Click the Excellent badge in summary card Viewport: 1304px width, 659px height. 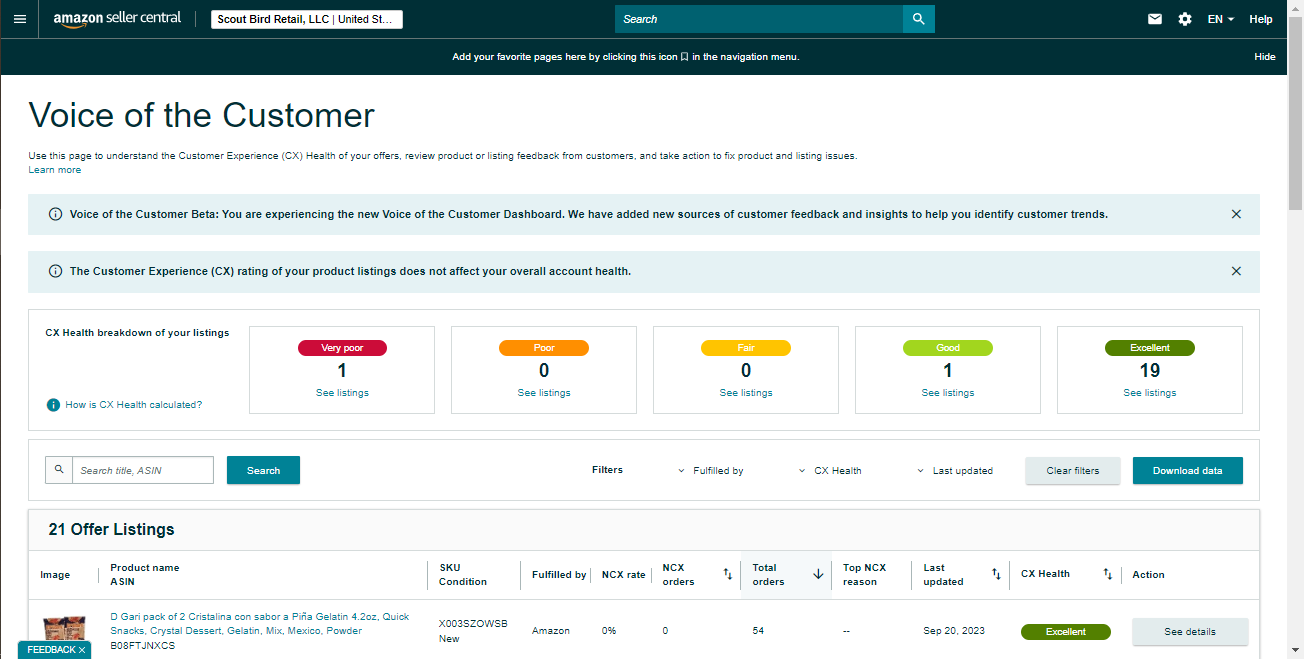coord(1150,348)
